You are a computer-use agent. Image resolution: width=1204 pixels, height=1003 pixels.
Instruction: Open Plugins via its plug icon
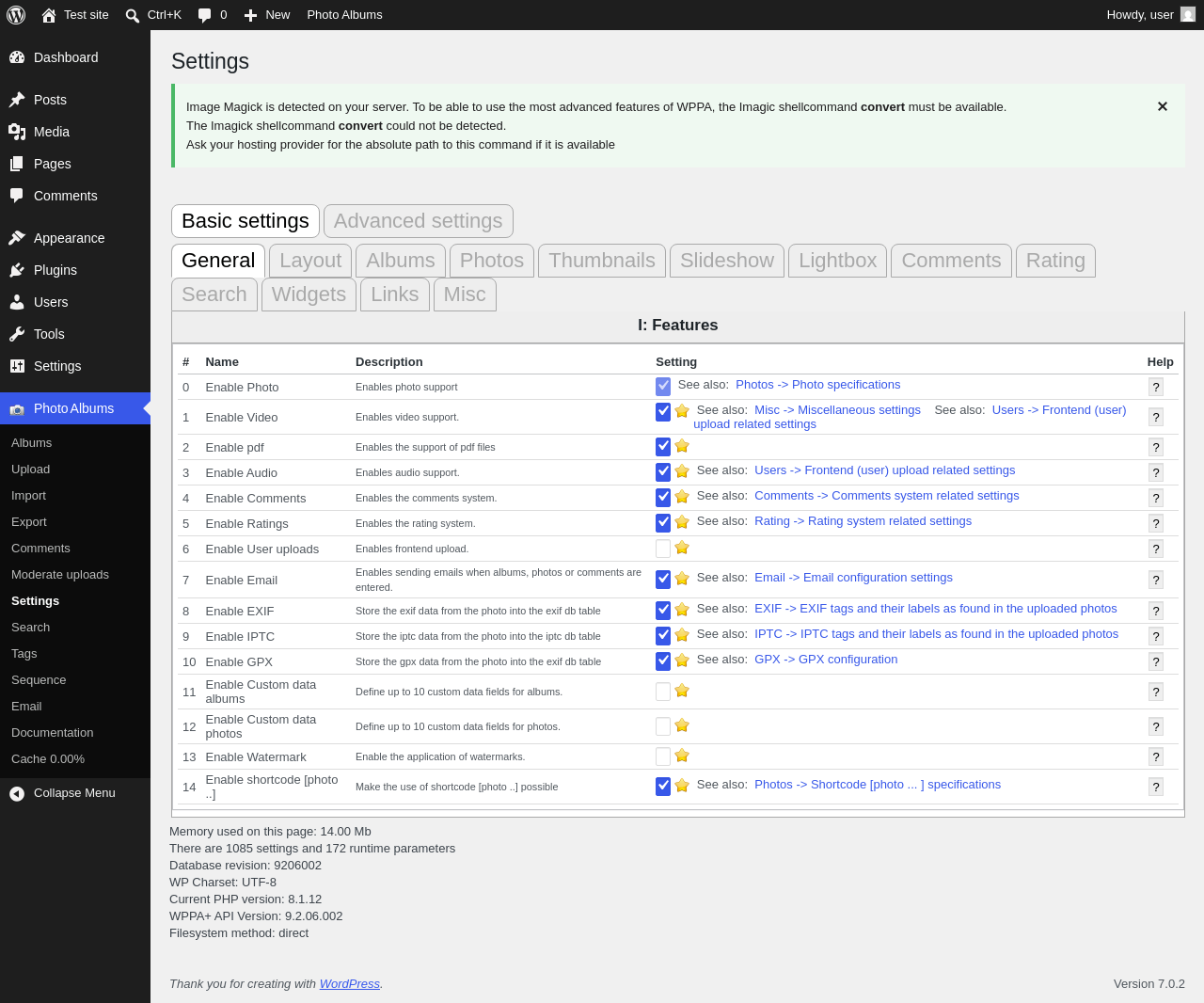click(x=17, y=270)
